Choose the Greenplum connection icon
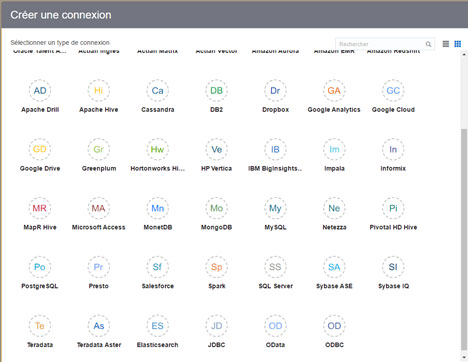The width and height of the screenshot is (468, 362). pyautogui.click(x=99, y=149)
